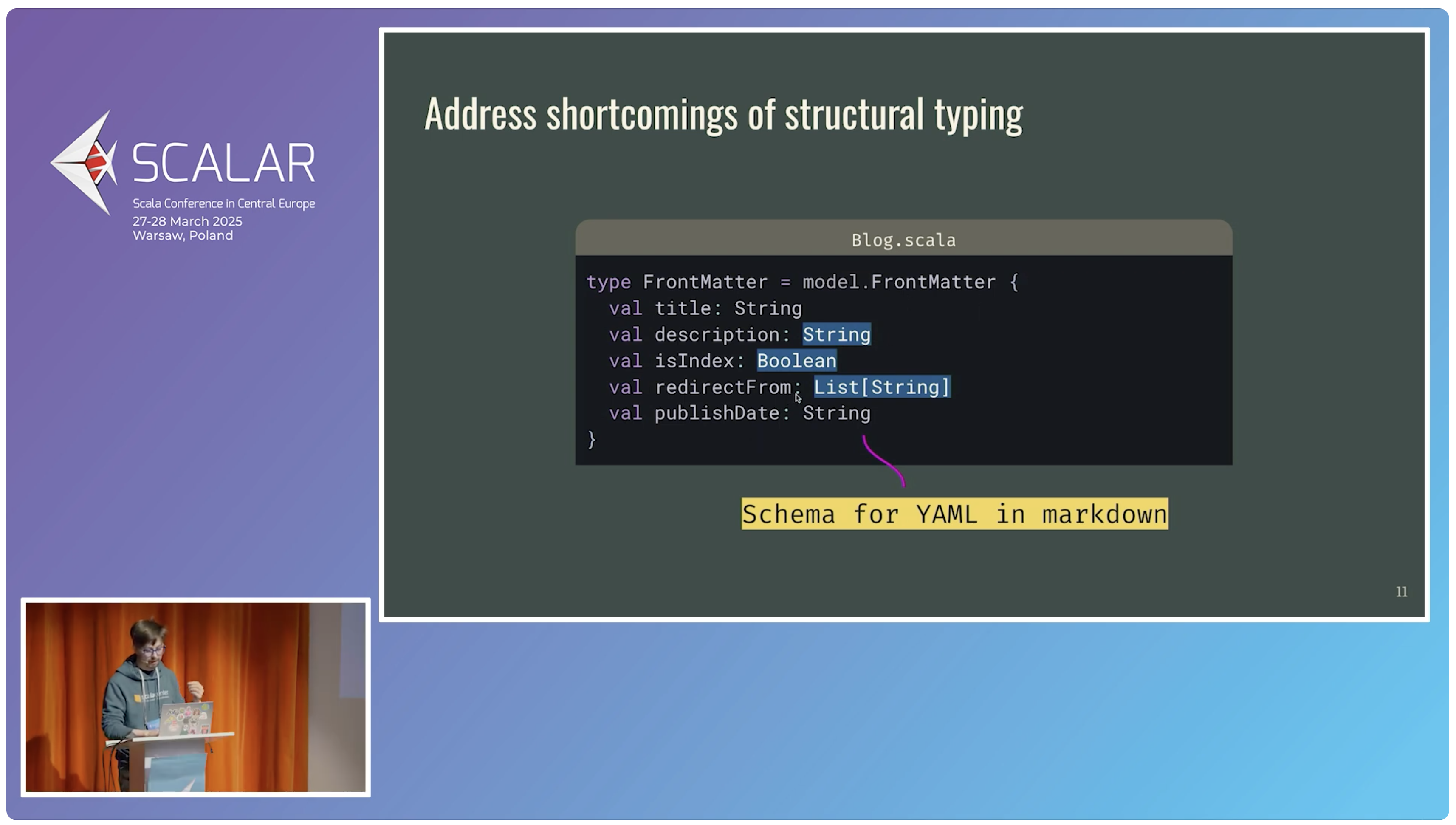The width and height of the screenshot is (1456, 825).
Task: Click the isIndex field name
Action: (694, 361)
